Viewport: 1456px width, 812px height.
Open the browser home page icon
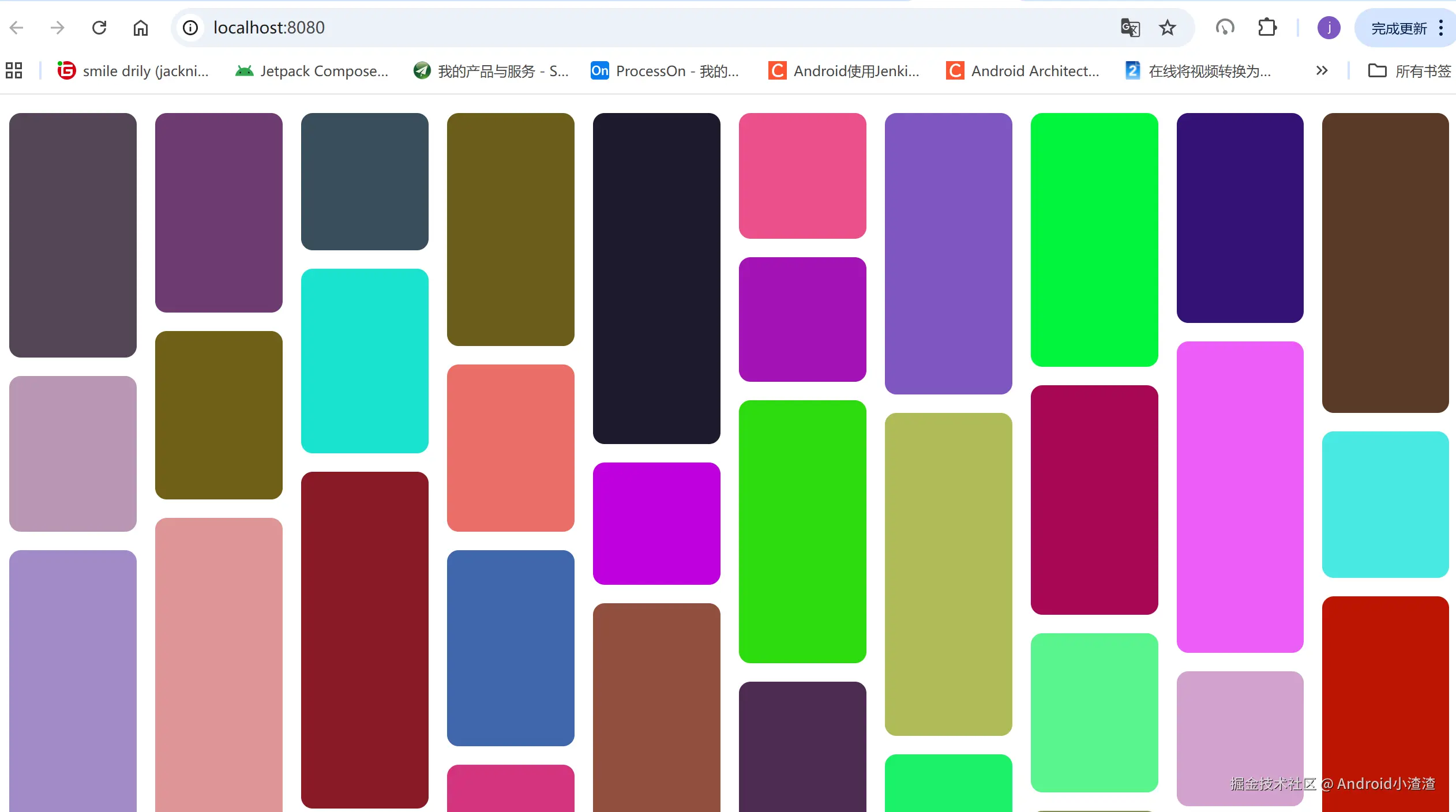point(141,28)
